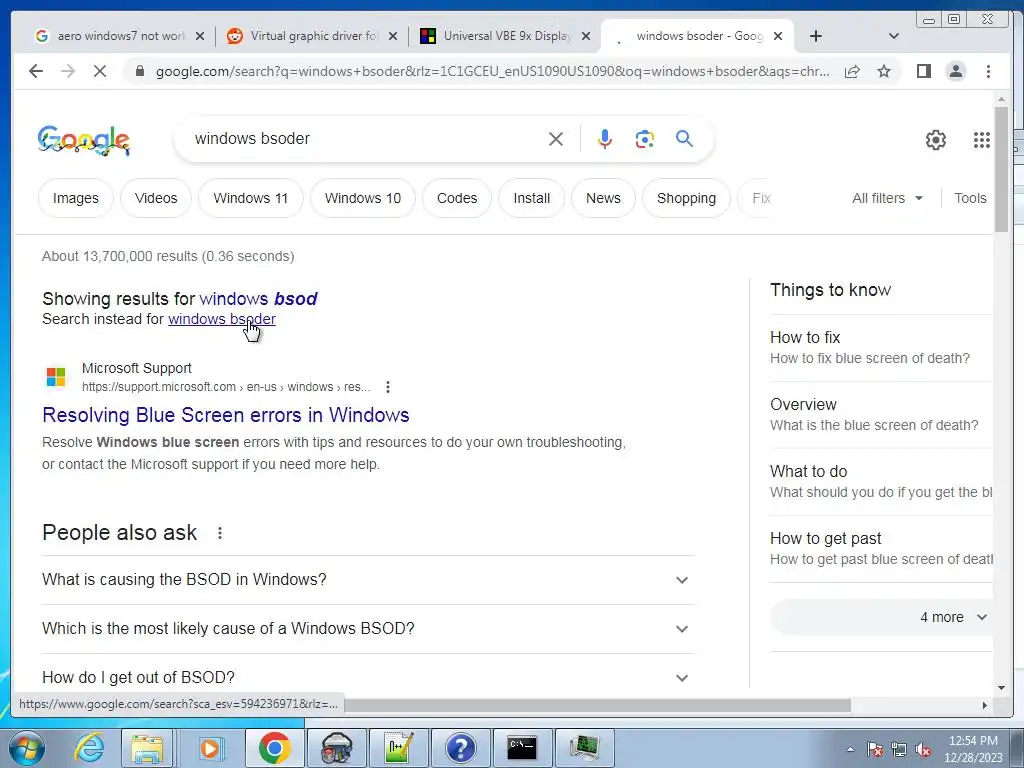
Task: View site info via the padlock icon
Action: pos(139,71)
